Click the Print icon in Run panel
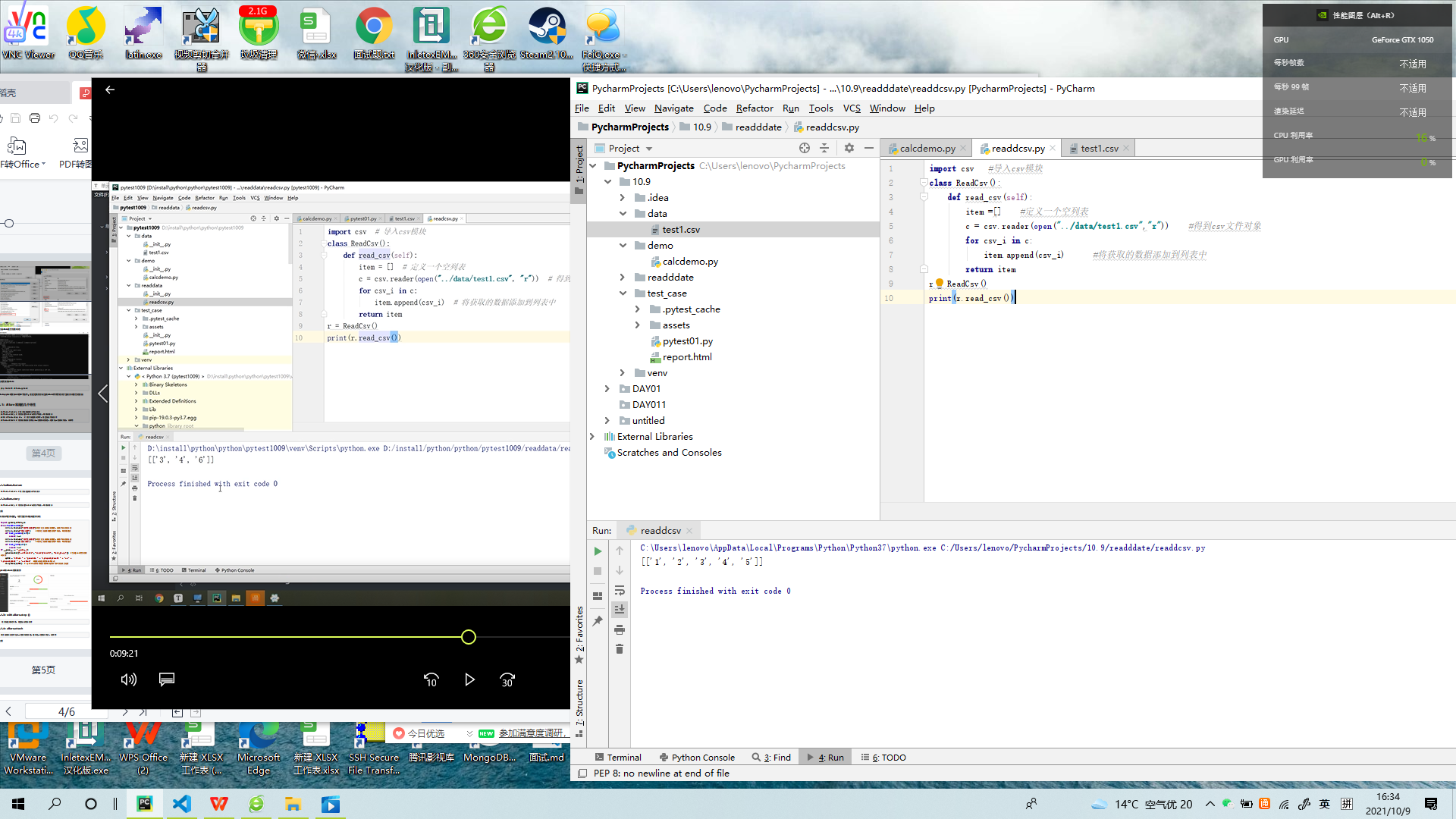Image resolution: width=1456 pixels, height=819 pixels. pyautogui.click(x=620, y=630)
